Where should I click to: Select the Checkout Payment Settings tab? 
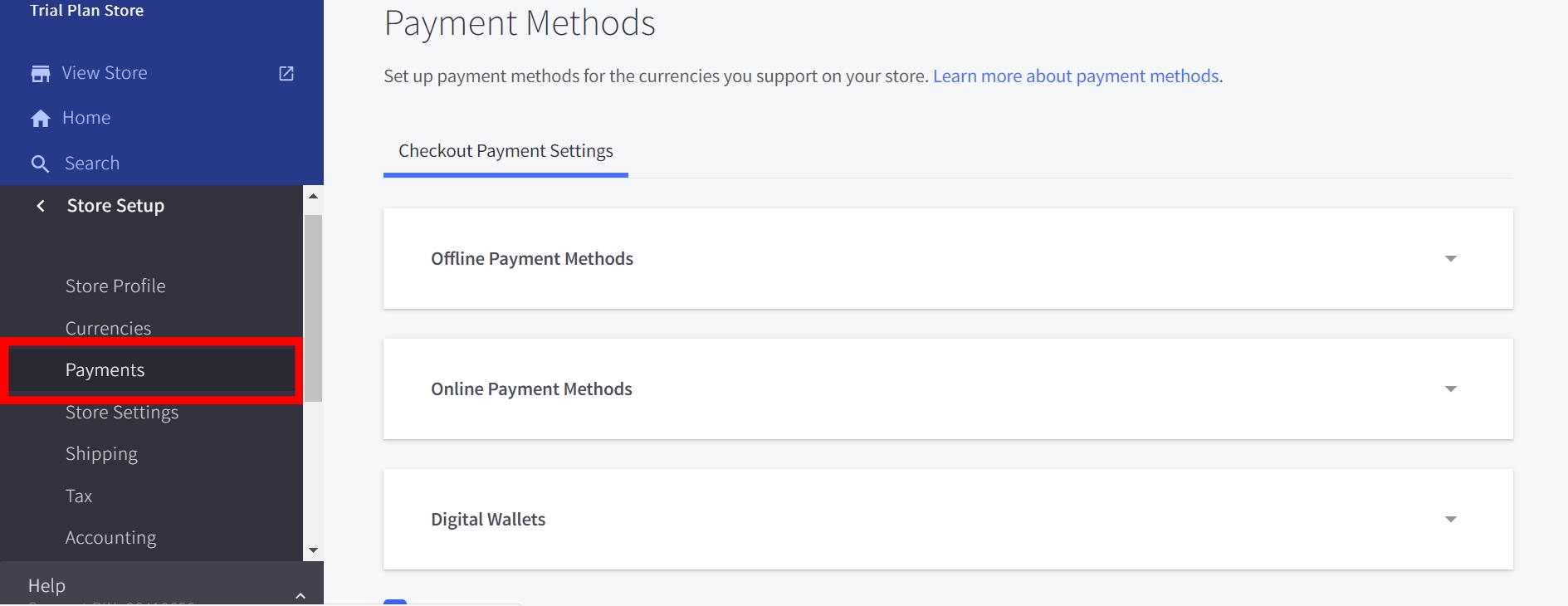506,151
